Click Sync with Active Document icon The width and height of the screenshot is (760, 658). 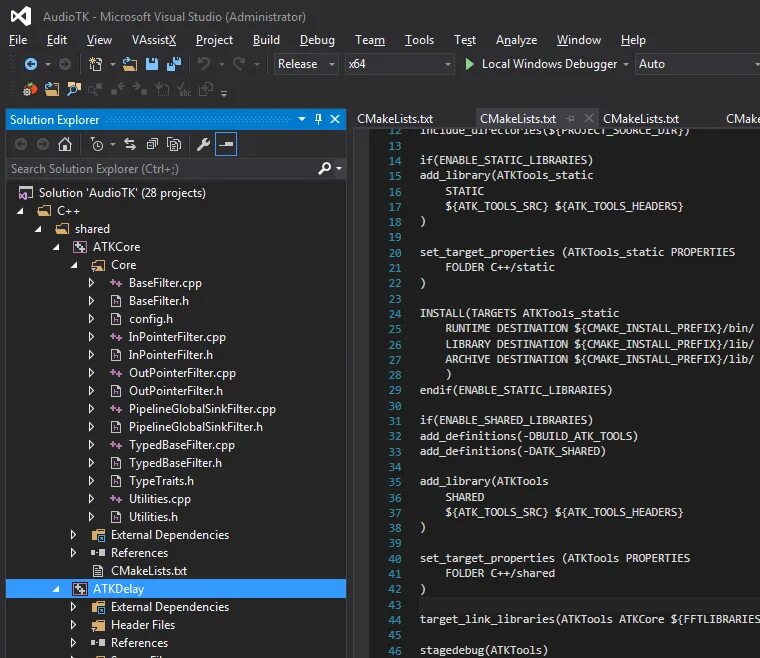point(130,144)
